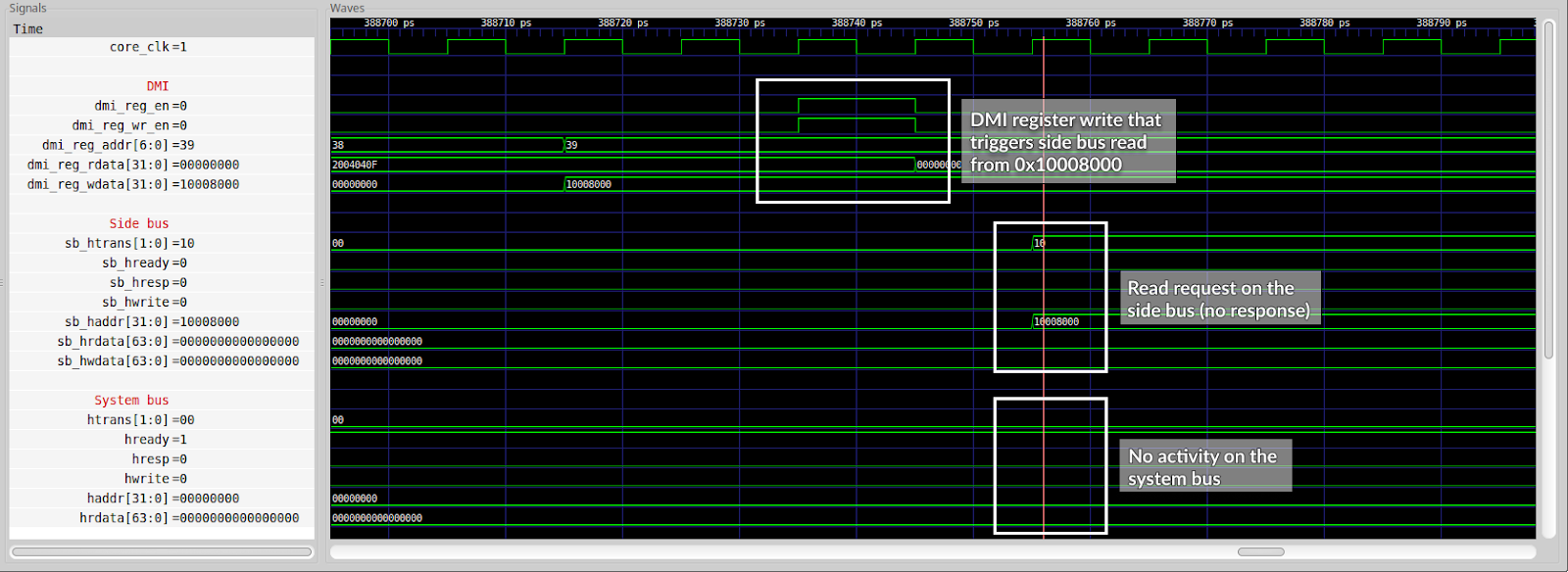Click the Waves panel title
The height and width of the screenshot is (572, 1568).
click(347, 8)
